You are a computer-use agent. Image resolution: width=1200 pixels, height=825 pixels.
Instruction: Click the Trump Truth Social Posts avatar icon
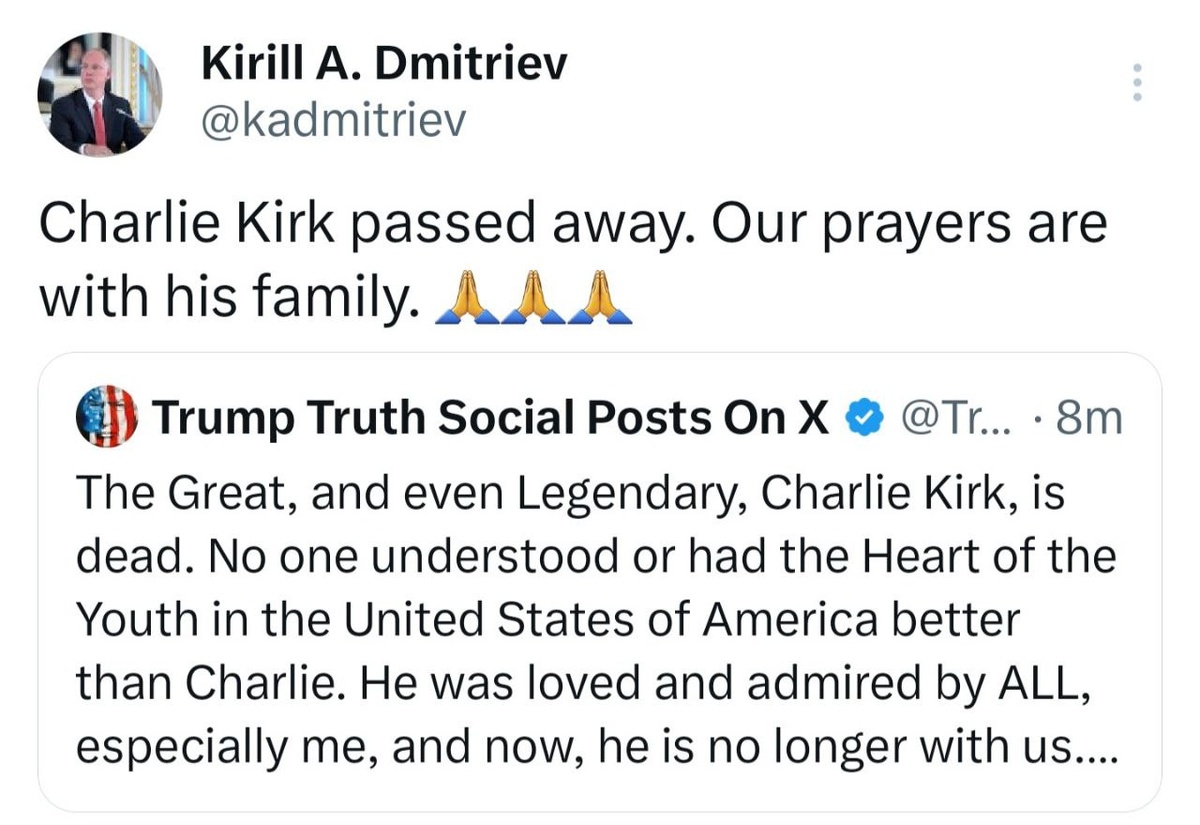tap(105, 418)
